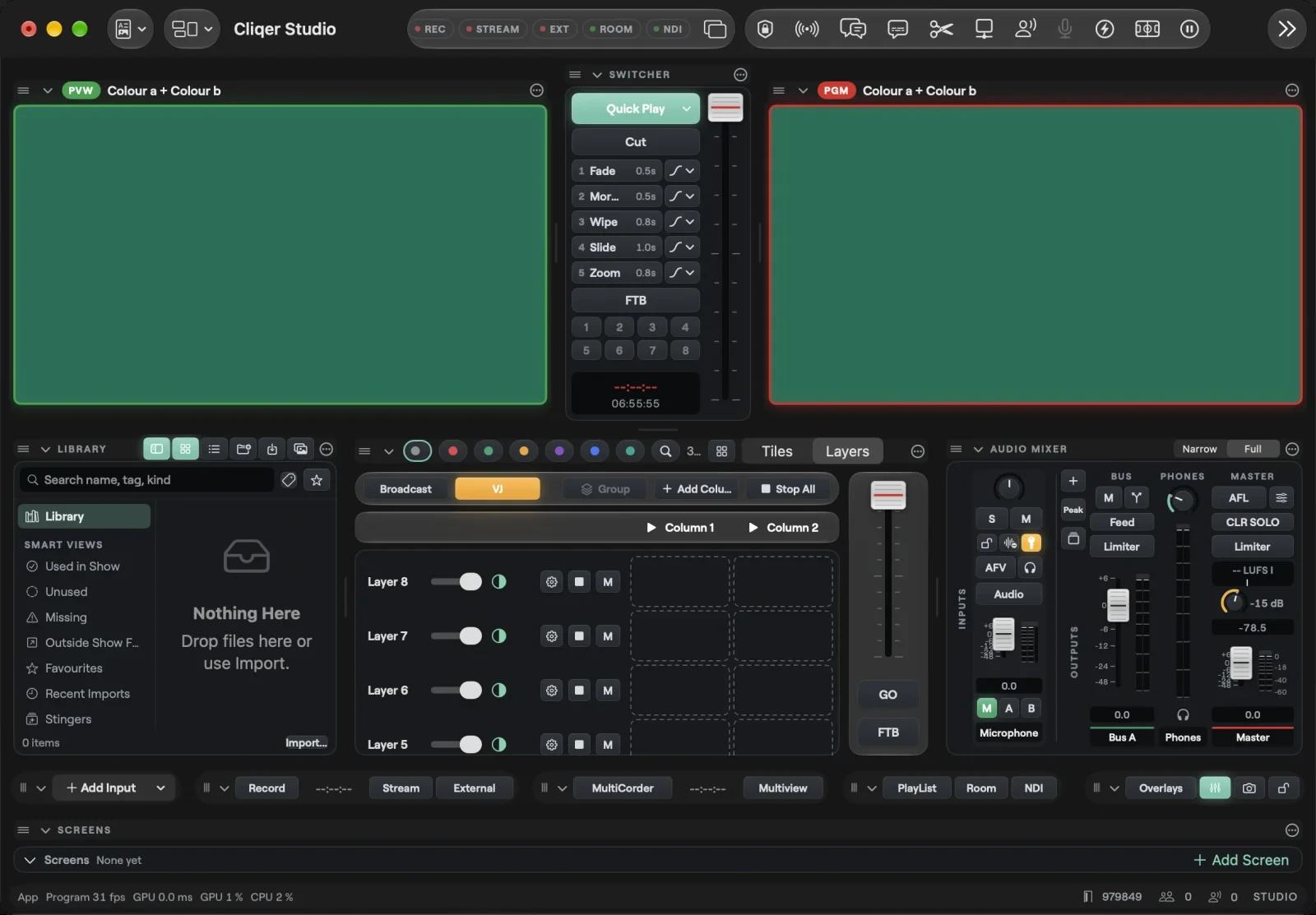Click the speaking person icon in top toolbar
1316x915 pixels.
(1025, 29)
